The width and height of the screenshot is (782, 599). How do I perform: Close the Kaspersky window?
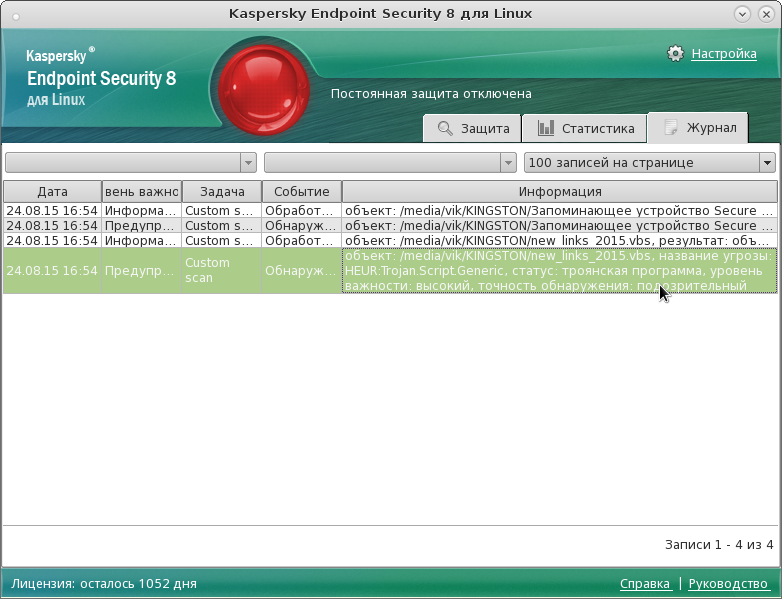point(766,14)
